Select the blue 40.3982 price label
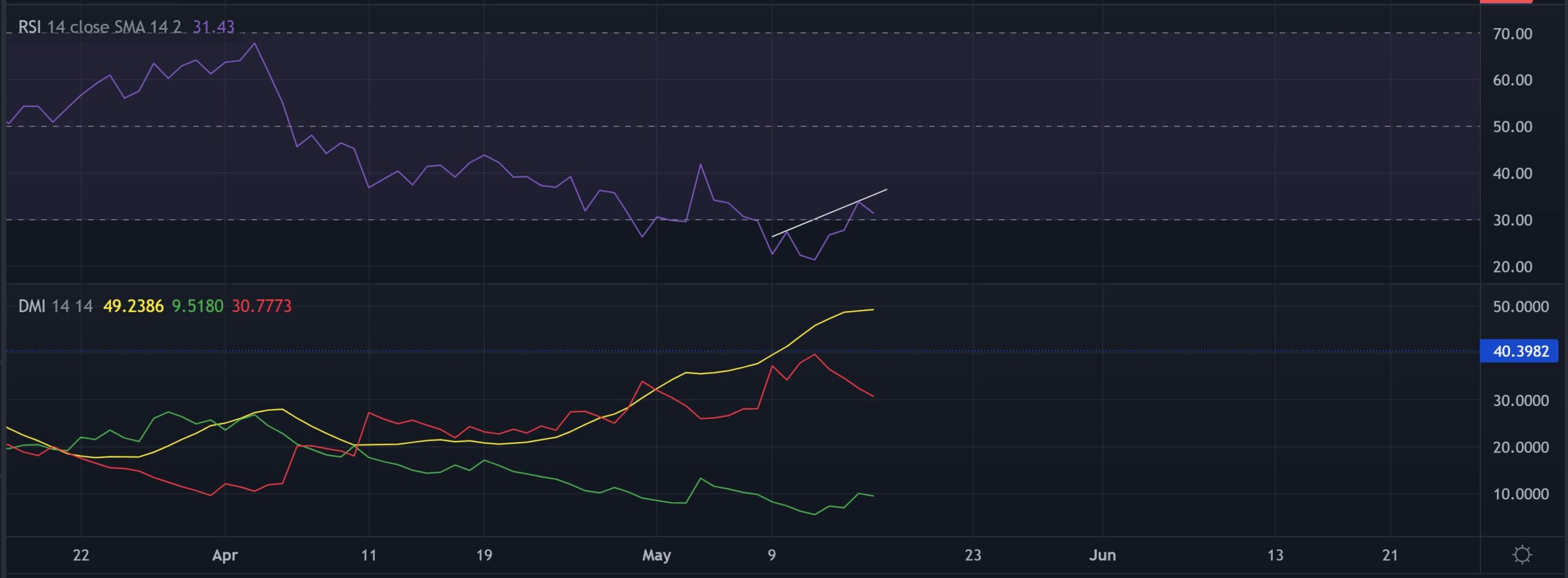Viewport: 1568px width, 578px height. tap(1520, 351)
